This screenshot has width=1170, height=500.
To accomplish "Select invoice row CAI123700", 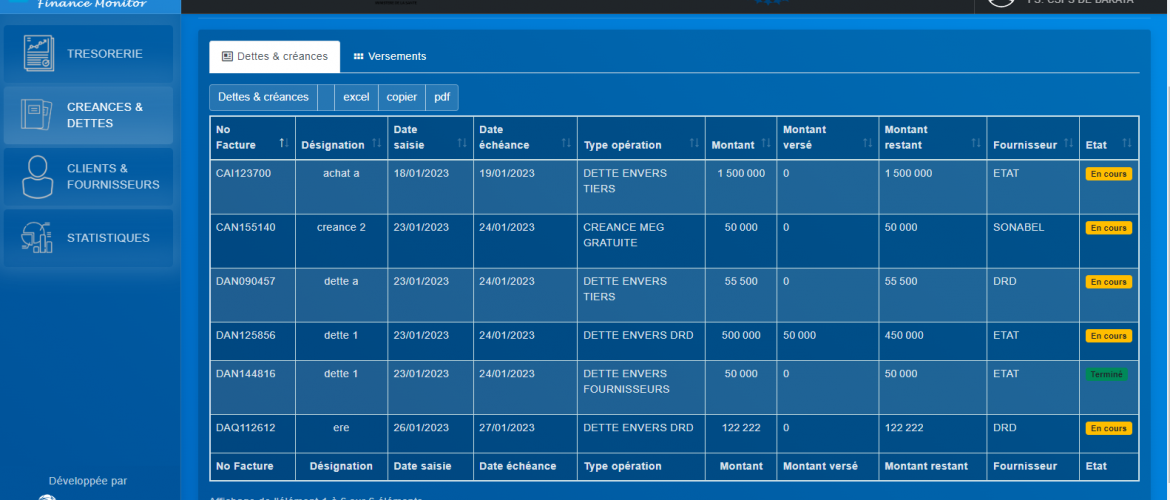I will [x=243, y=173].
